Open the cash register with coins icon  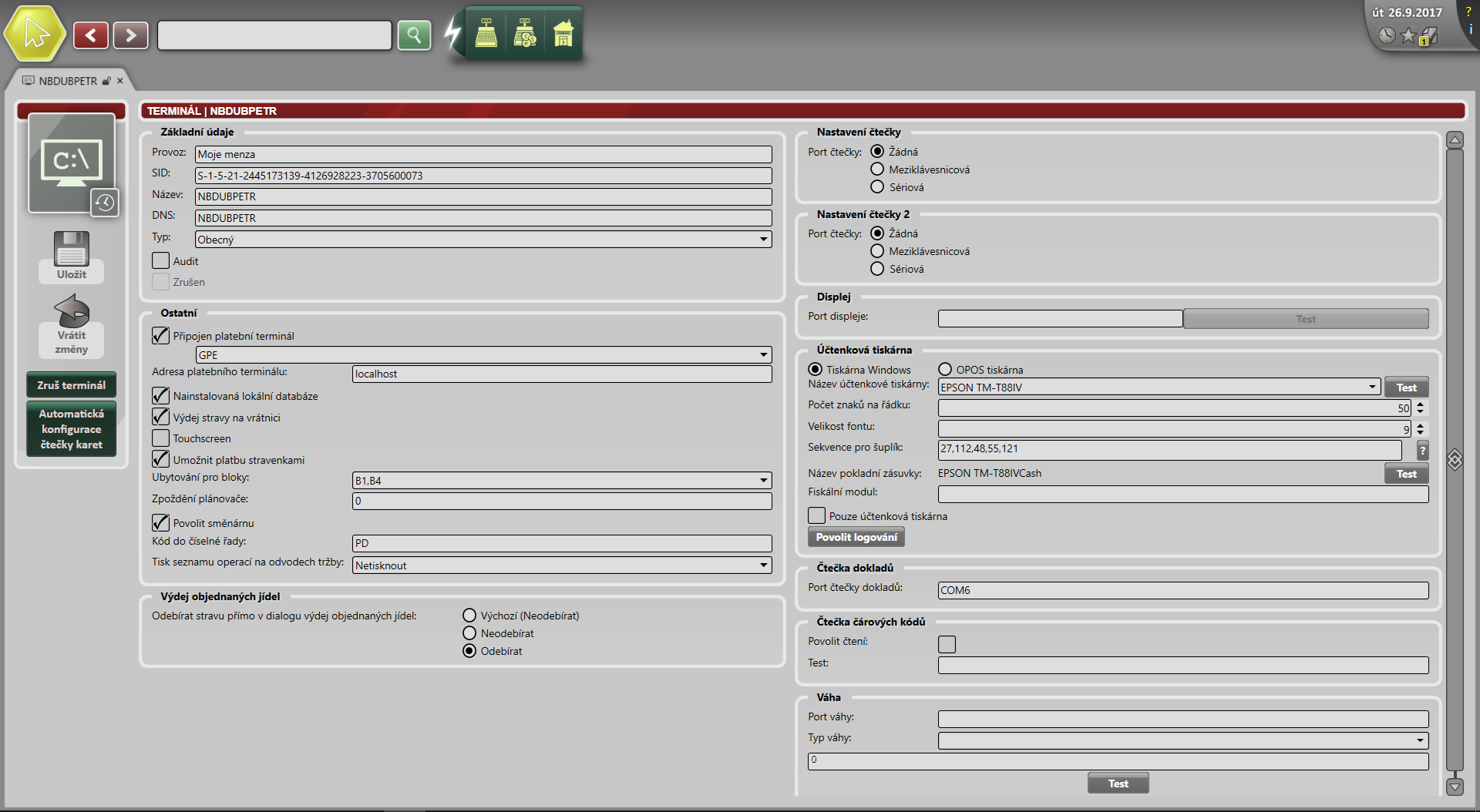pos(525,34)
